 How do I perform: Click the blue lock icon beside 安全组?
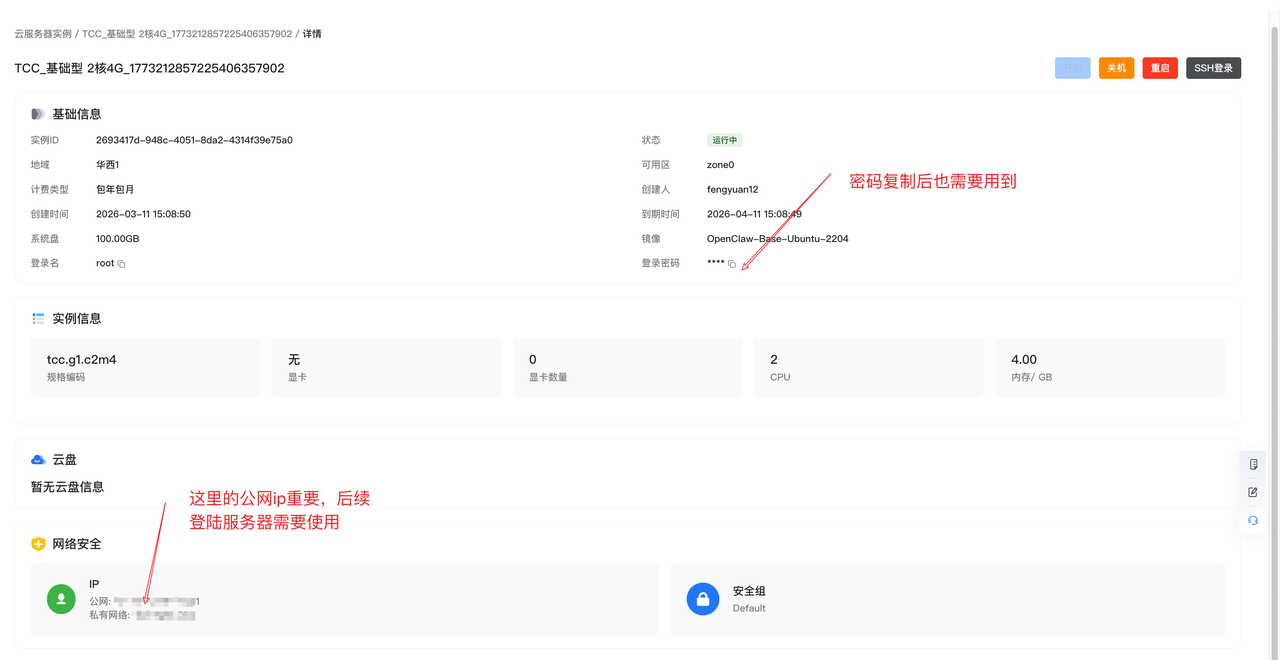pyautogui.click(x=703, y=599)
